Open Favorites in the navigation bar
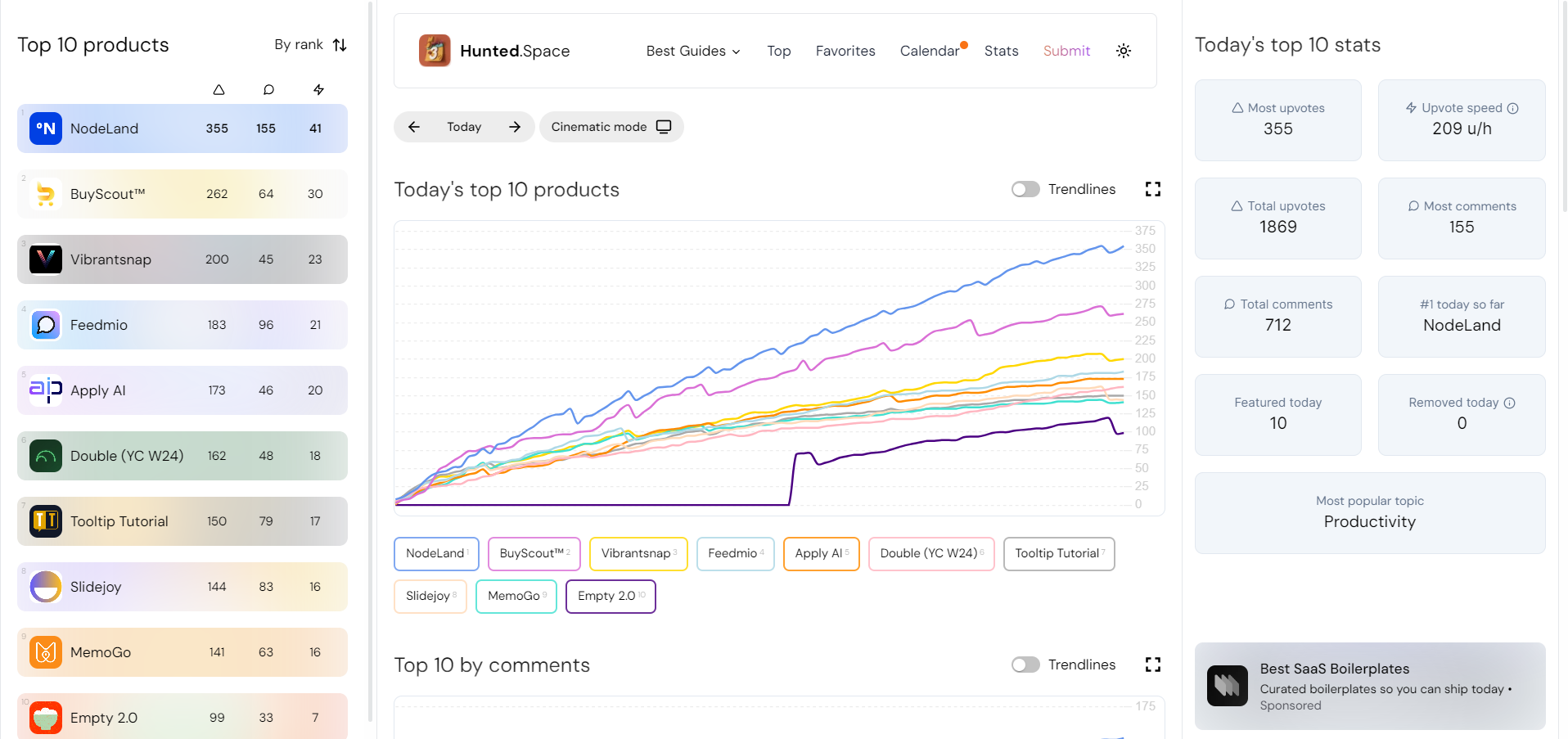This screenshot has height=739, width=1568. pyautogui.click(x=845, y=51)
